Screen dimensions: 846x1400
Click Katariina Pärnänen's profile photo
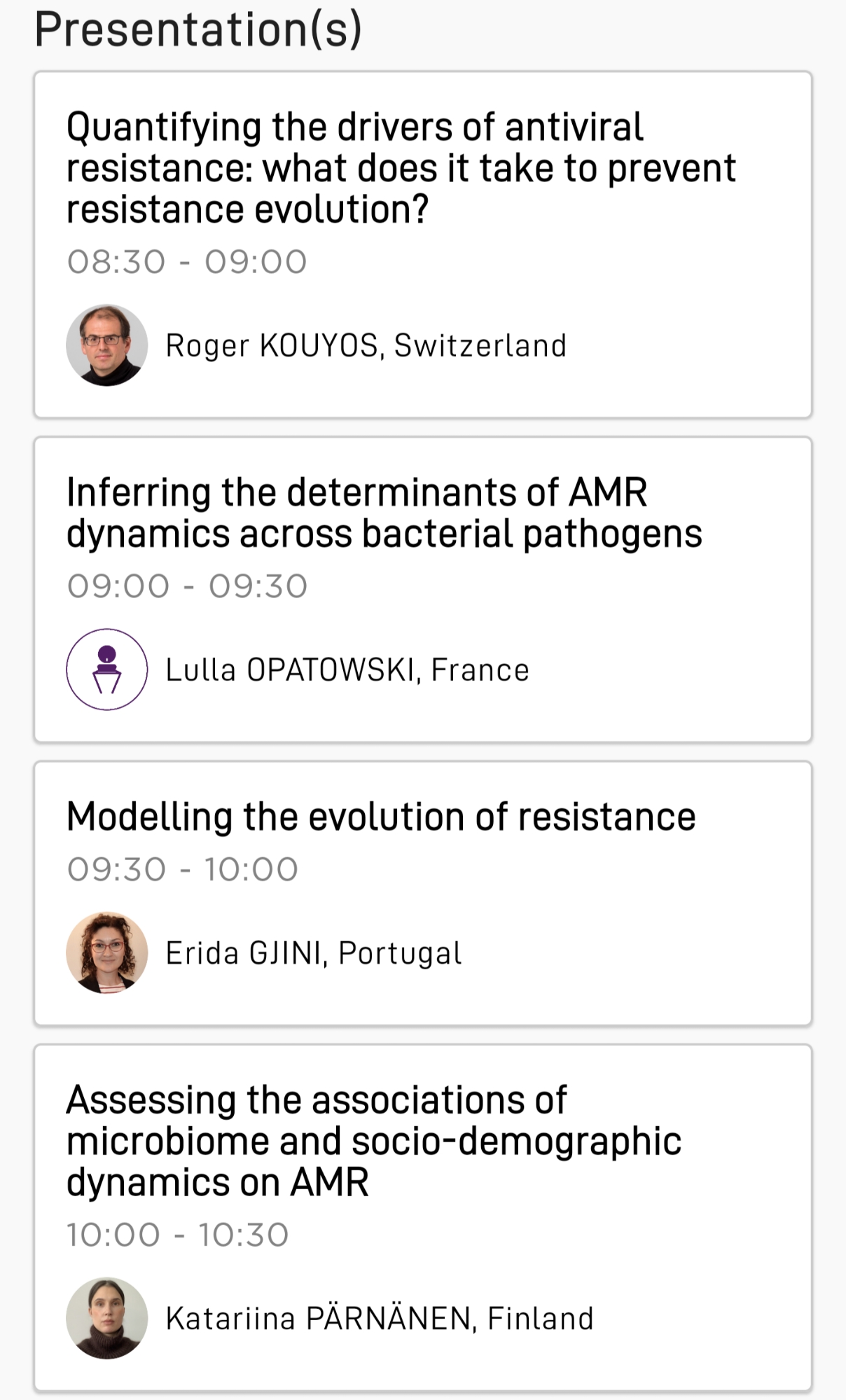(x=107, y=1318)
